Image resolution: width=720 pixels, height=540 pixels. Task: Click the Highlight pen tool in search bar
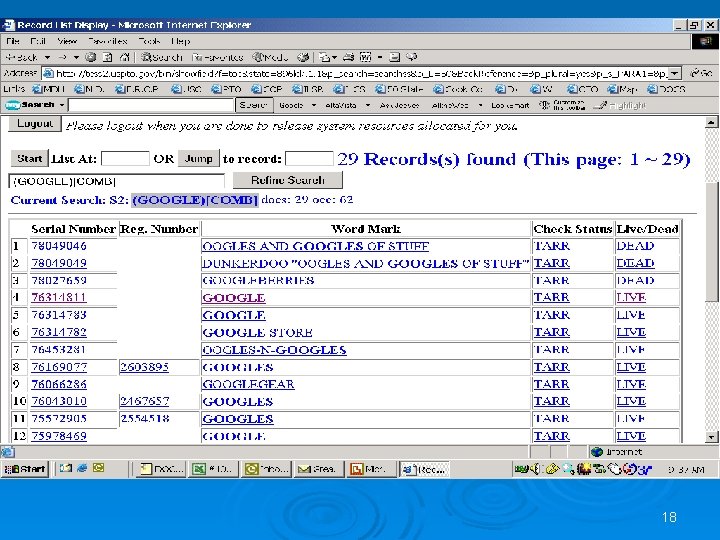click(x=620, y=106)
